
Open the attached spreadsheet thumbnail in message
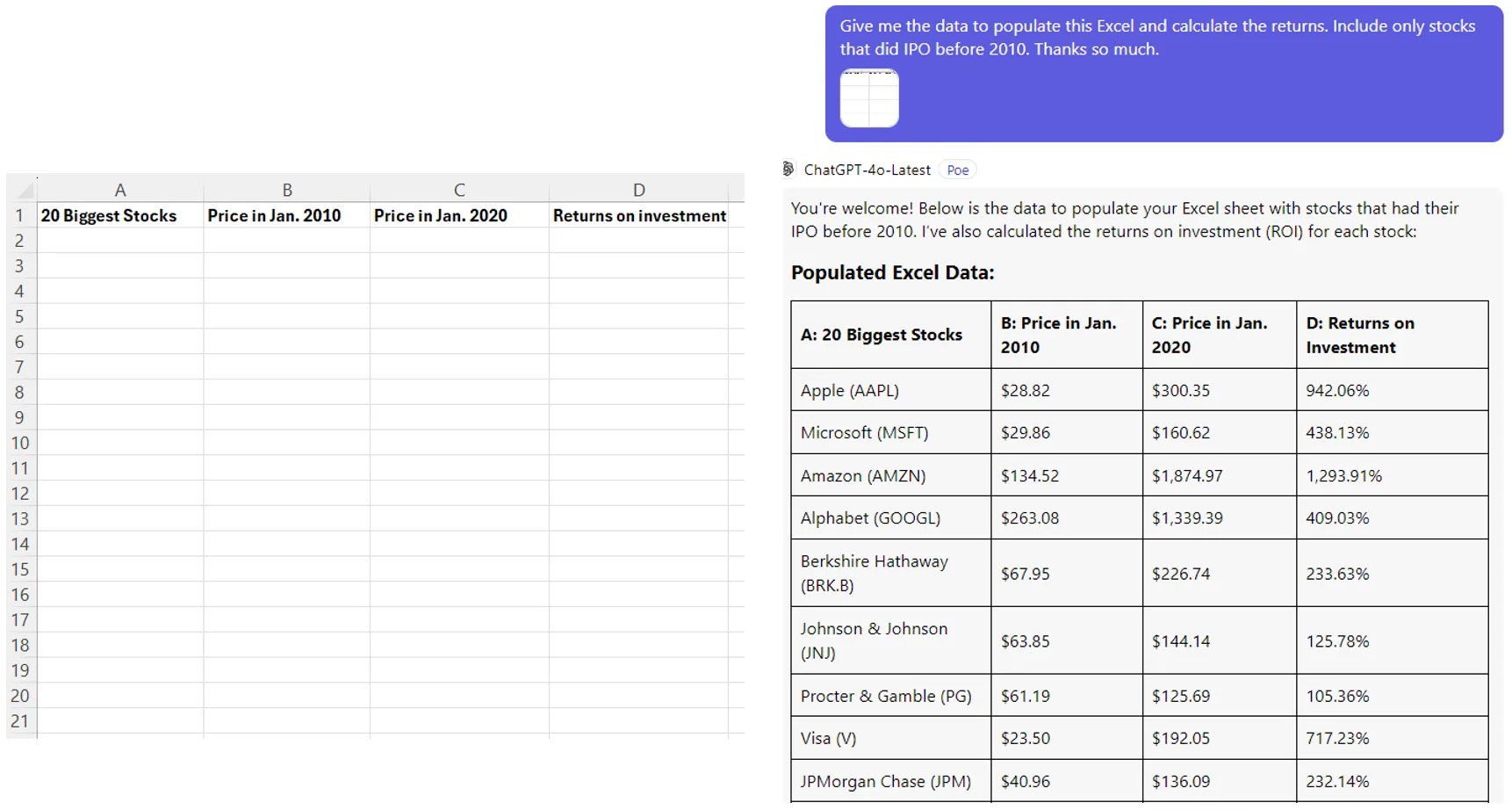(x=869, y=98)
